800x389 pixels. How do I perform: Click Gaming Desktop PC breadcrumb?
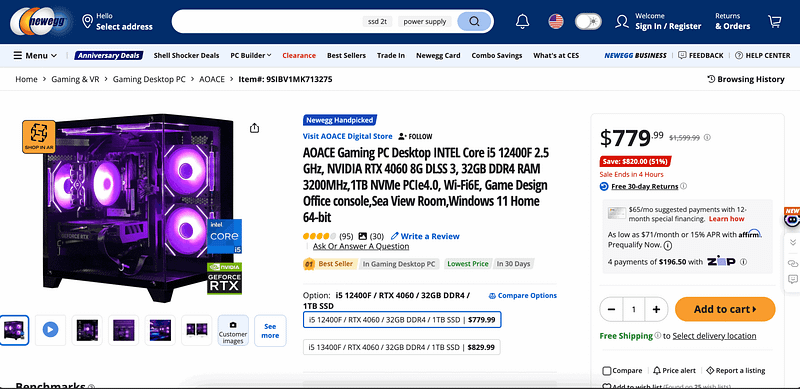click(x=149, y=79)
